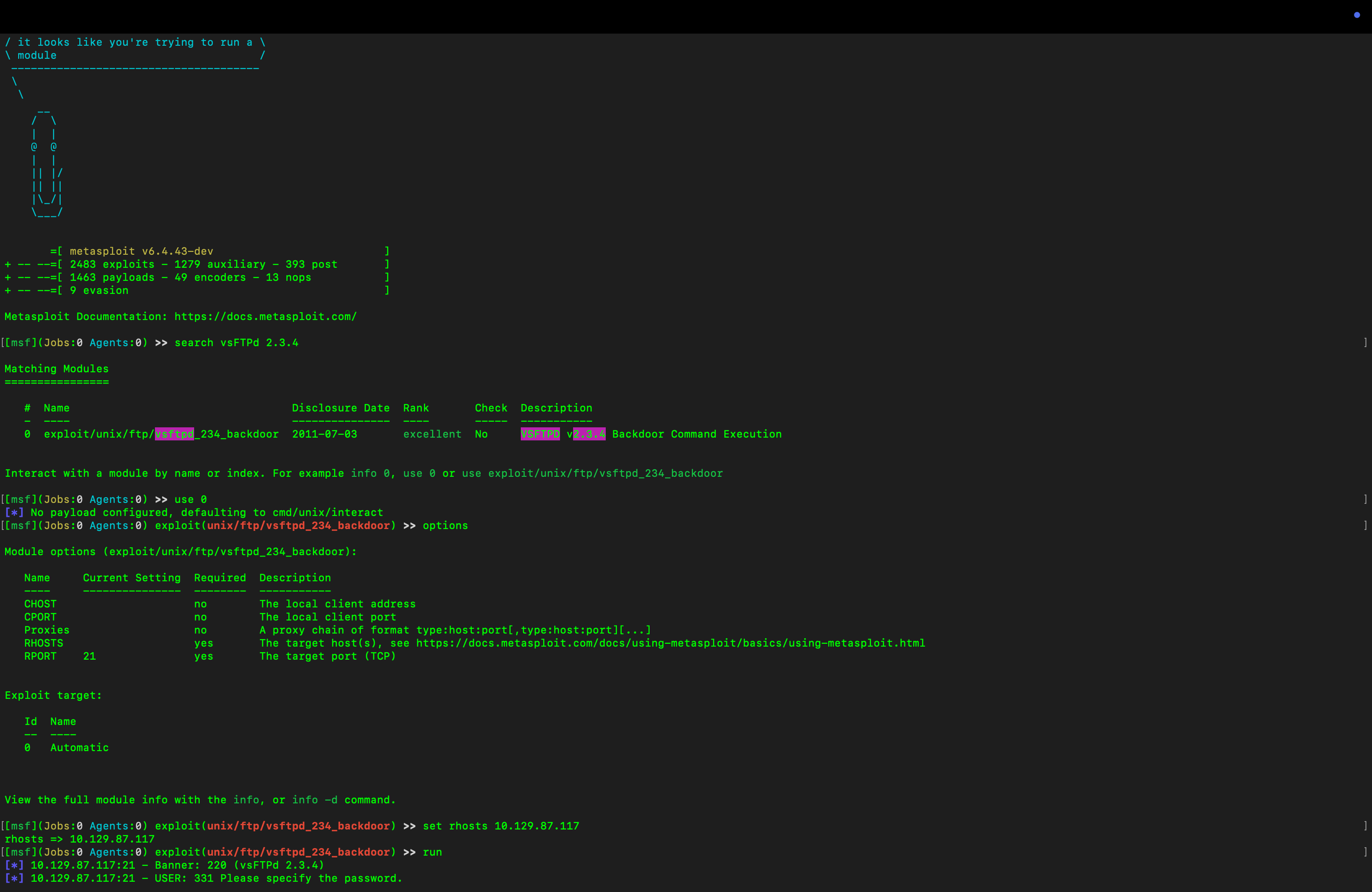1372x892 pixels.
Task: Select highlighted 'VSFTPD' in description column
Action: pos(540,434)
